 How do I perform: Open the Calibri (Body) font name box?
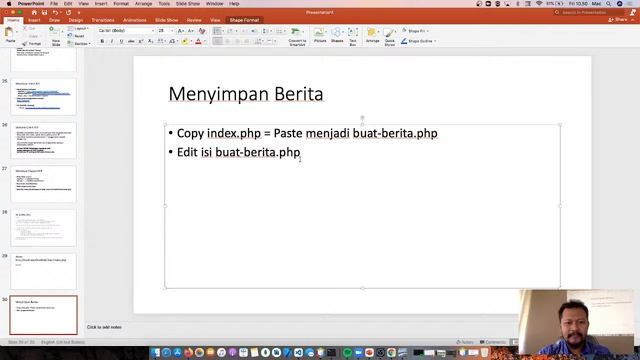[x=126, y=31]
